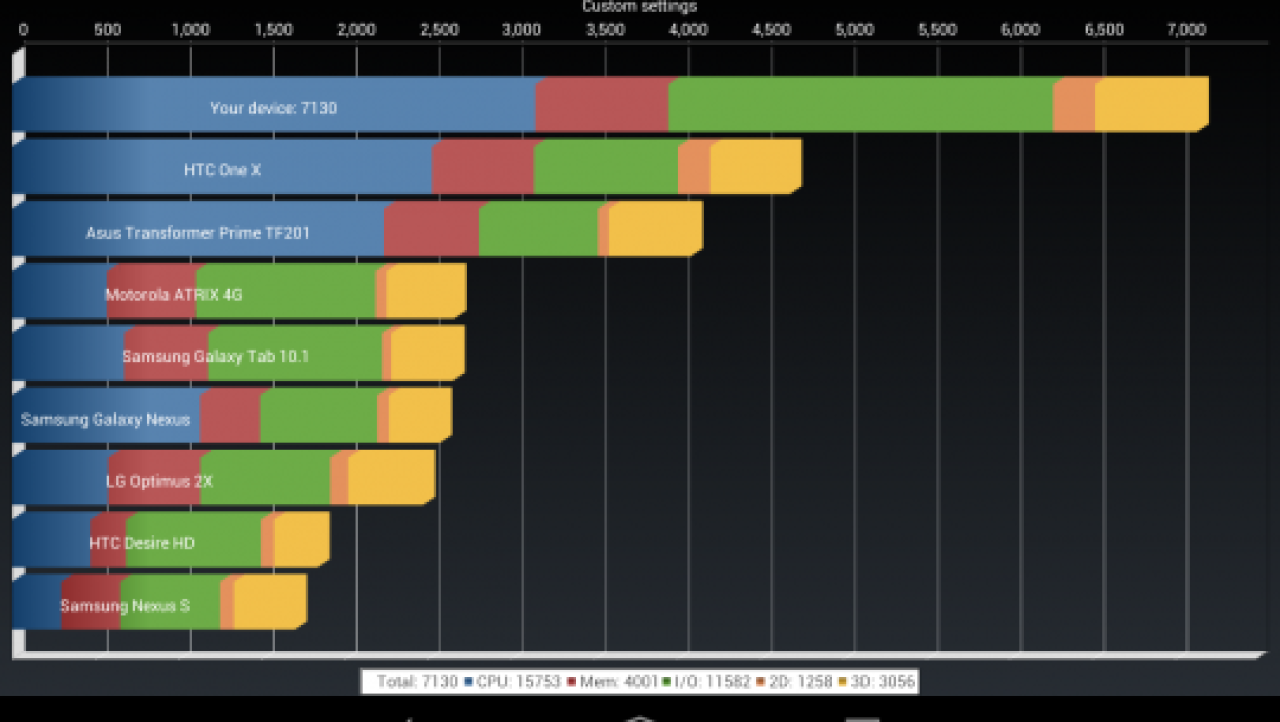Click "Mem: 4001" in the legend
The image size is (1280, 722).
click(618, 682)
